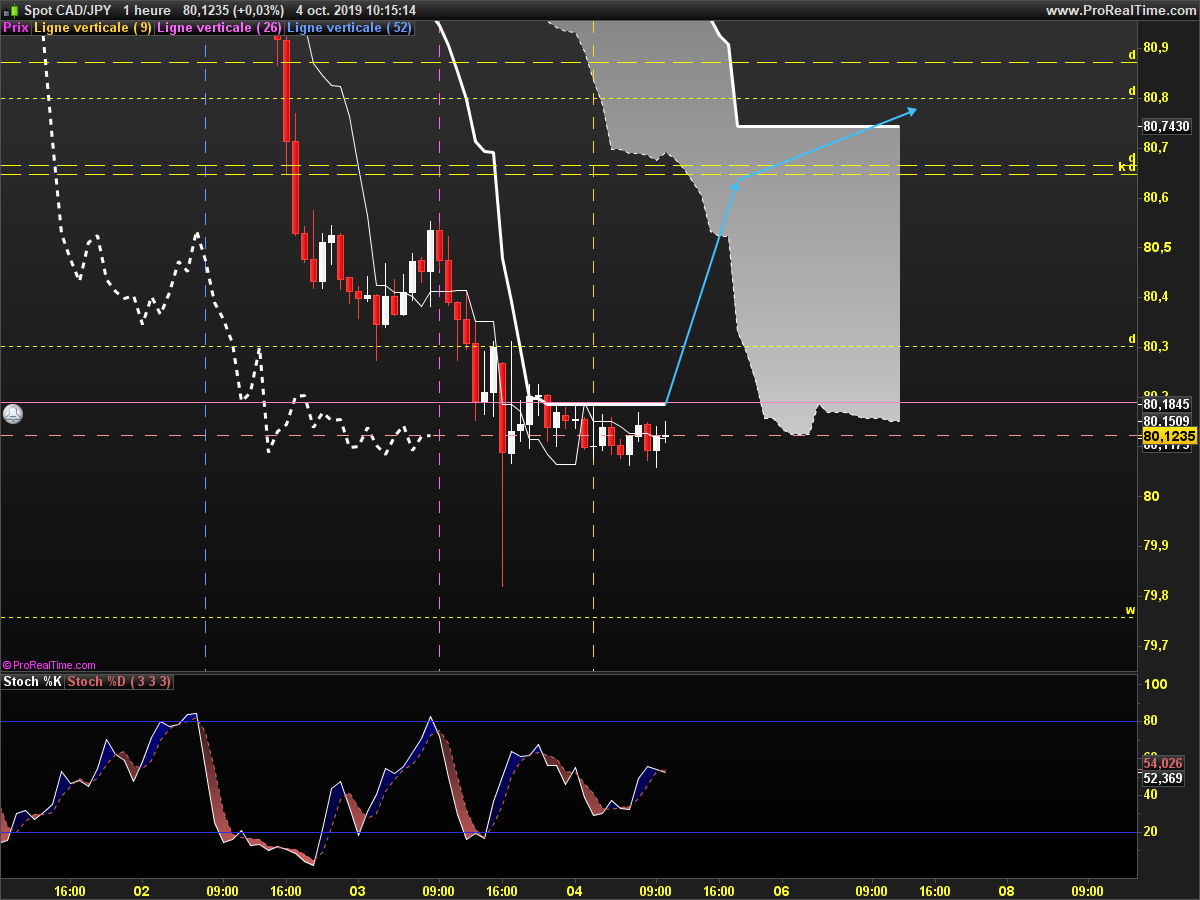
Task: Select the Prix indicator label
Action: 15,28
